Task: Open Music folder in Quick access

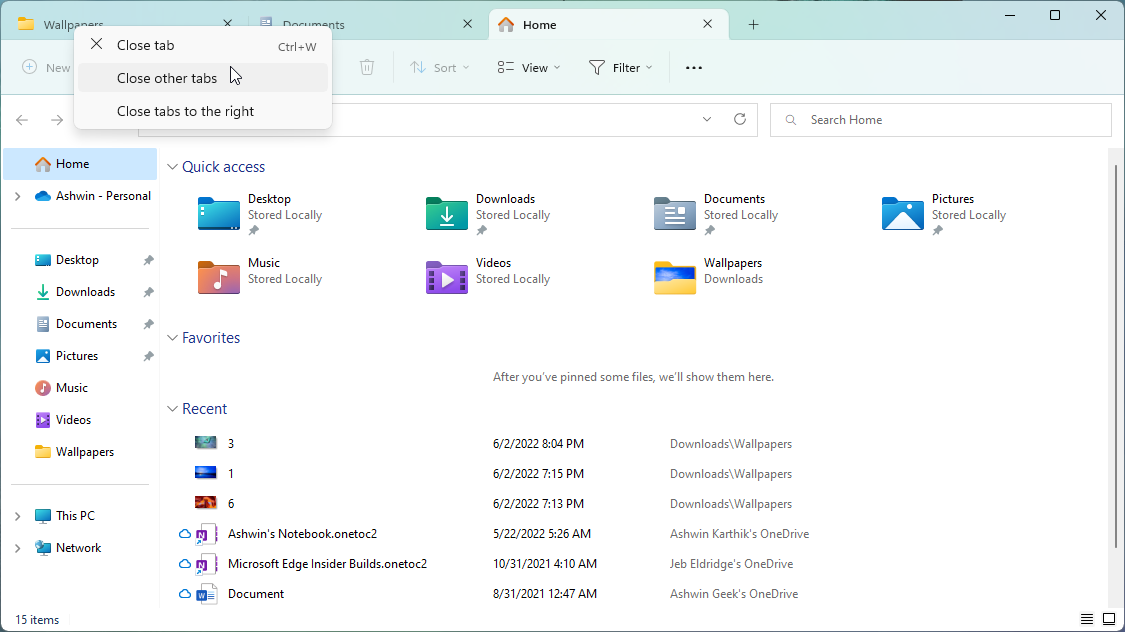Action: (x=260, y=275)
